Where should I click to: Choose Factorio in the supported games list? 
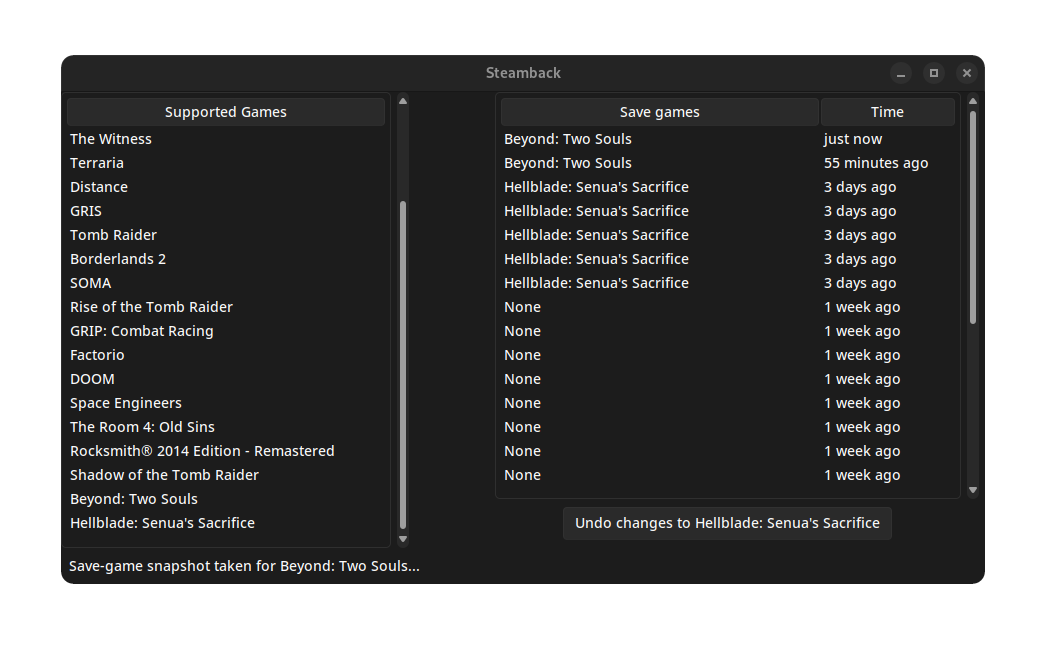point(97,354)
